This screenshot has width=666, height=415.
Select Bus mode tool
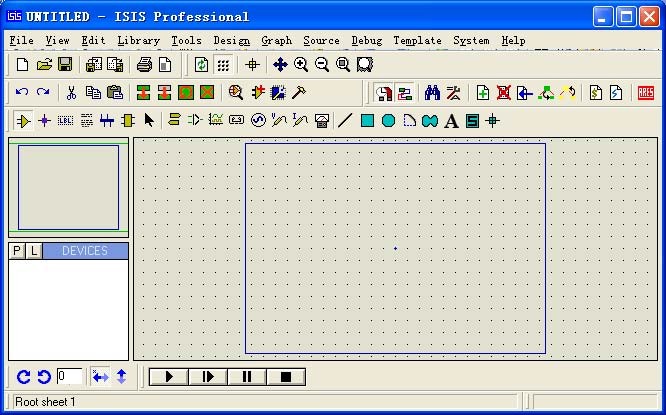[107, 121]
